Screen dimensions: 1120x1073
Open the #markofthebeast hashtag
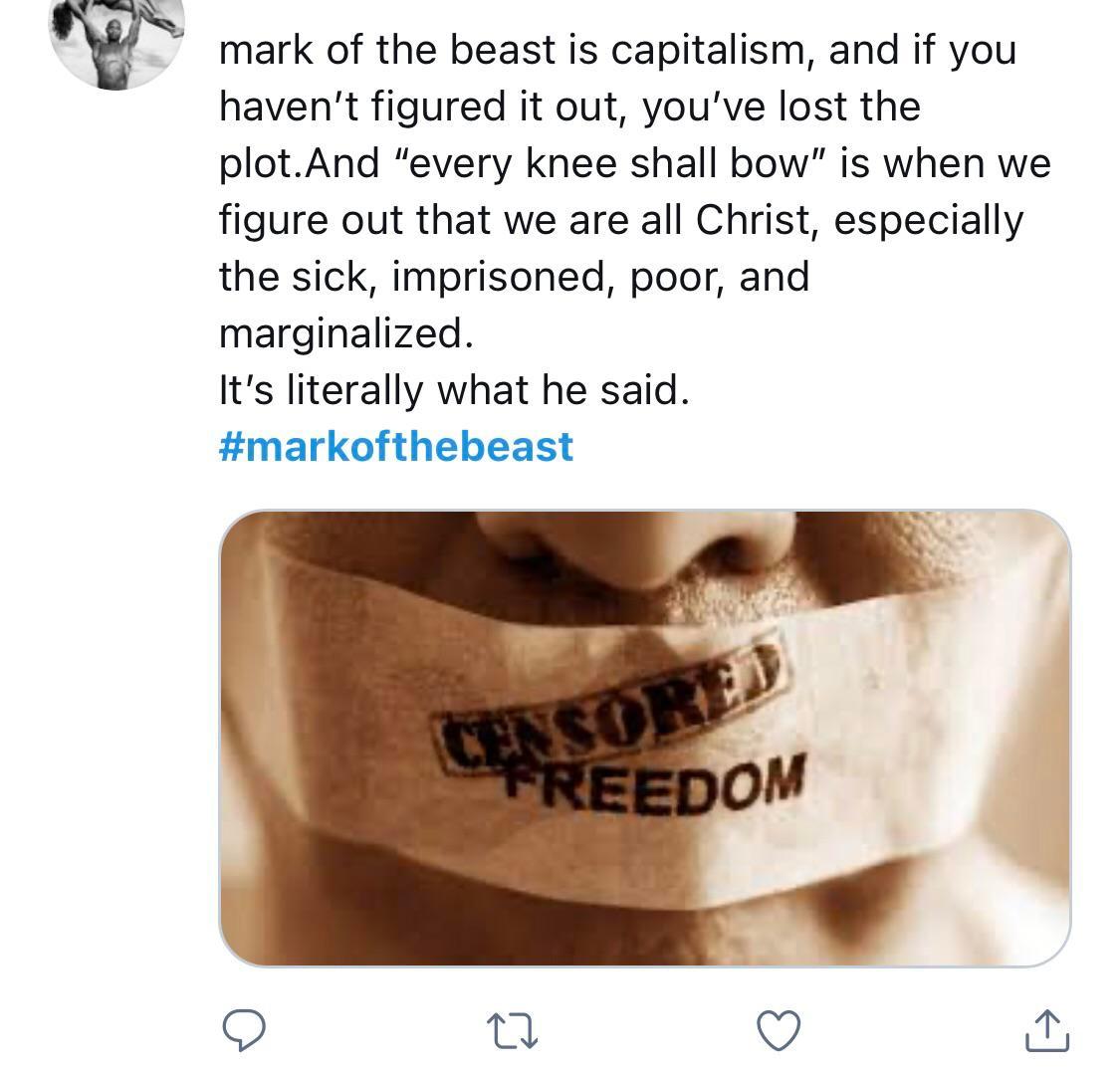point(394,449)
